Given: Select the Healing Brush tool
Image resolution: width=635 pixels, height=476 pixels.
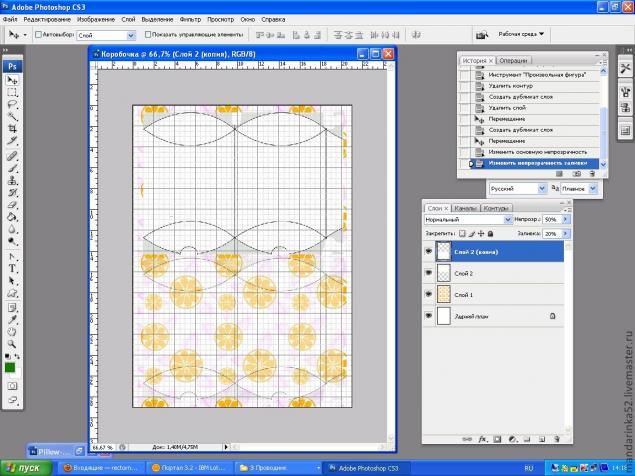Looking at the screenshot, I should tap(13, 156).
